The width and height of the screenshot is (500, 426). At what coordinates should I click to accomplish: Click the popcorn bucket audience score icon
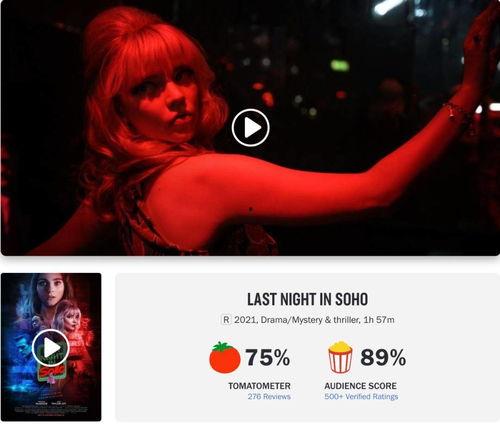(x=340, y=357)
